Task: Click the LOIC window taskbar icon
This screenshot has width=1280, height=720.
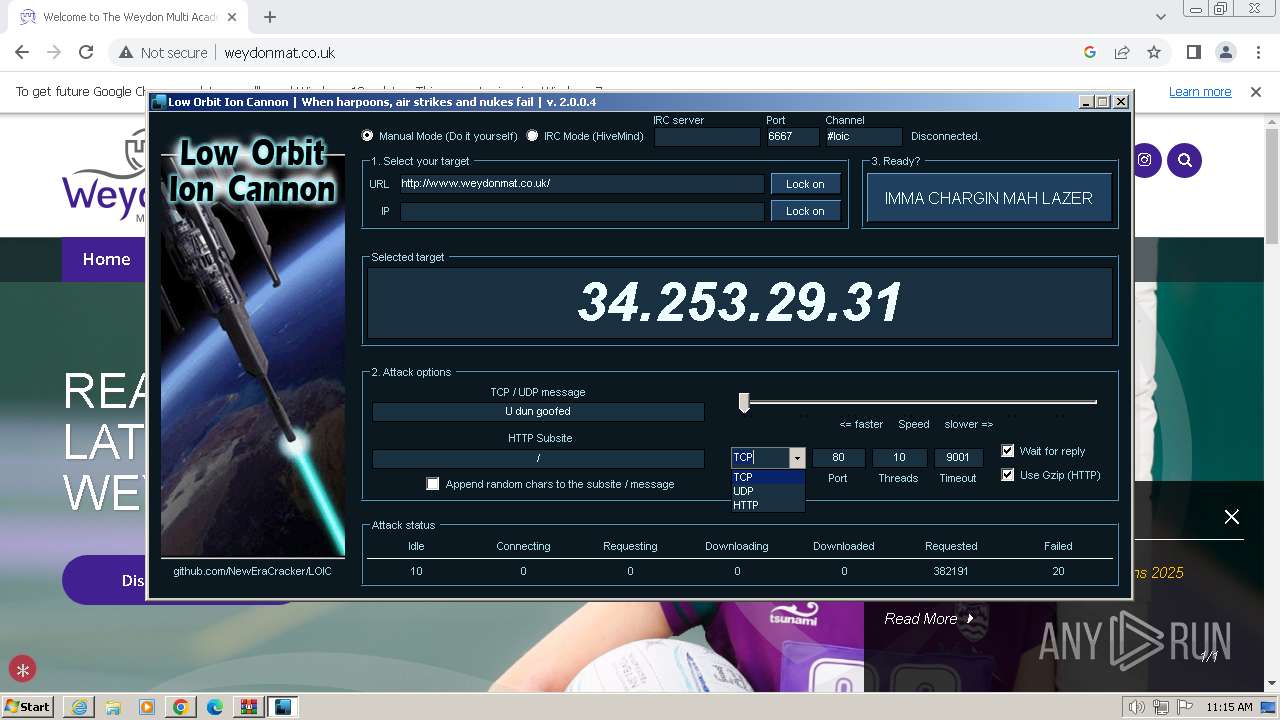Action: [283, 707]
